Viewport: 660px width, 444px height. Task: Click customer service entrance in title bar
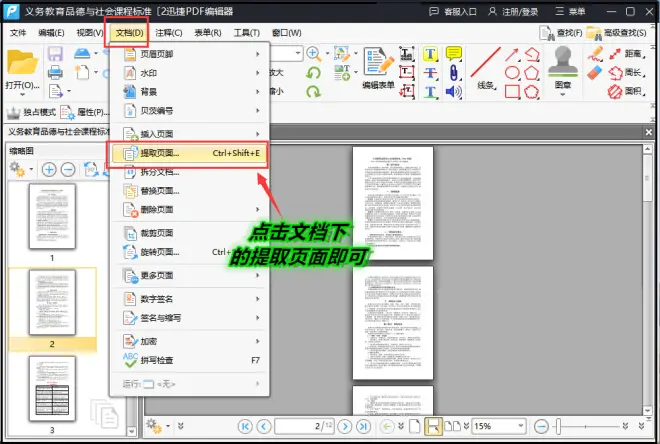(x=452, y=11)
